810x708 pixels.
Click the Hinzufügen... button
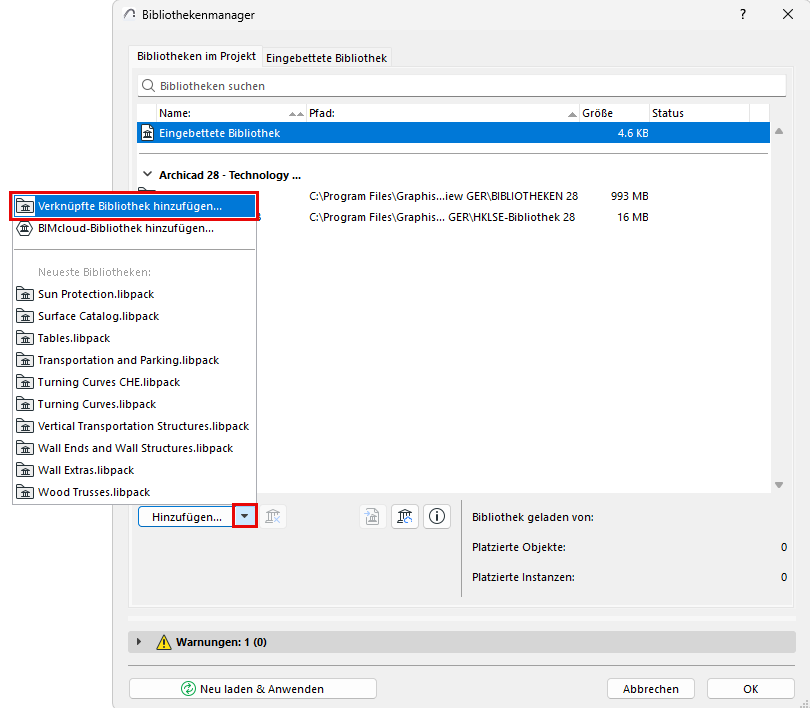(x=186, y=517)
